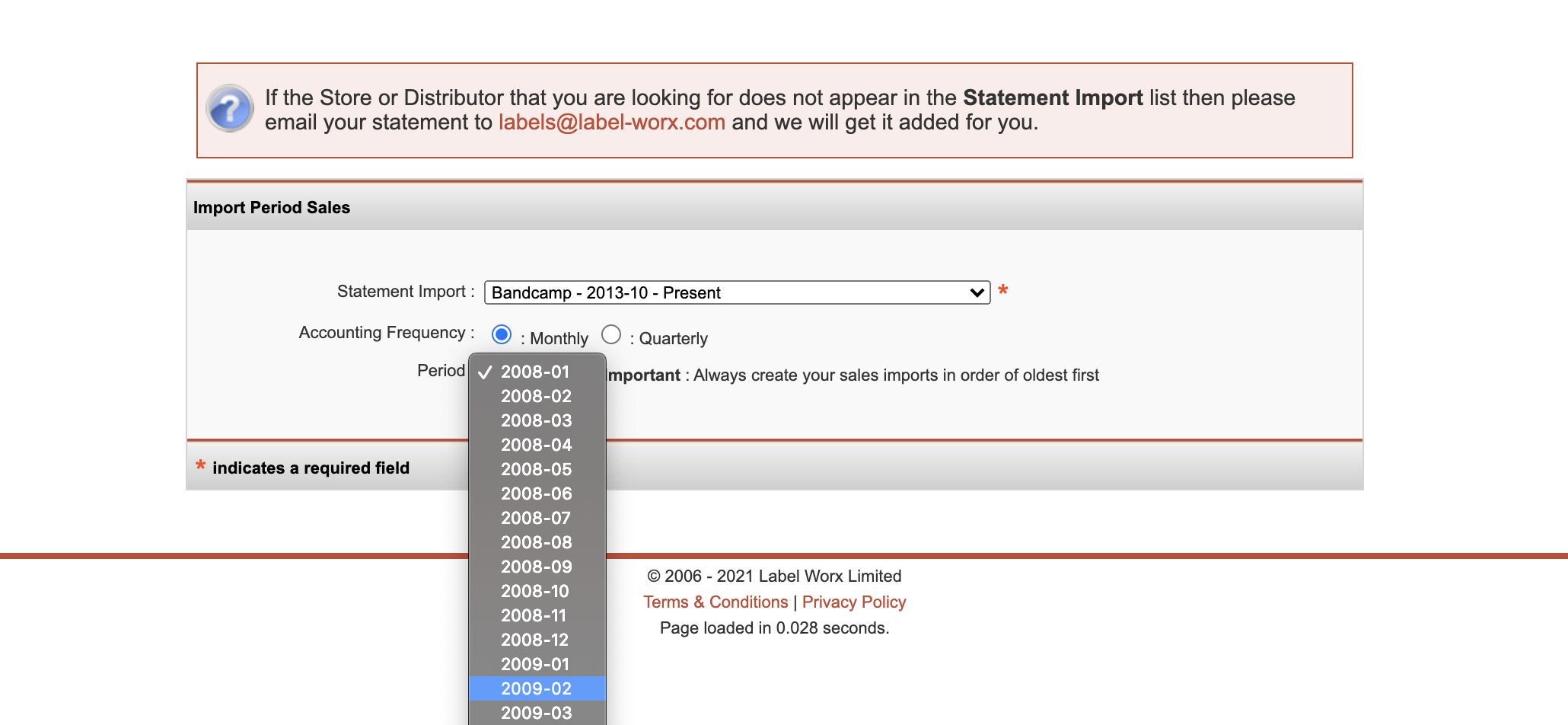Viewport: 1568px width, 725px height.
Task: Pick the 2008-08 period option
Action: coord(537,542)
